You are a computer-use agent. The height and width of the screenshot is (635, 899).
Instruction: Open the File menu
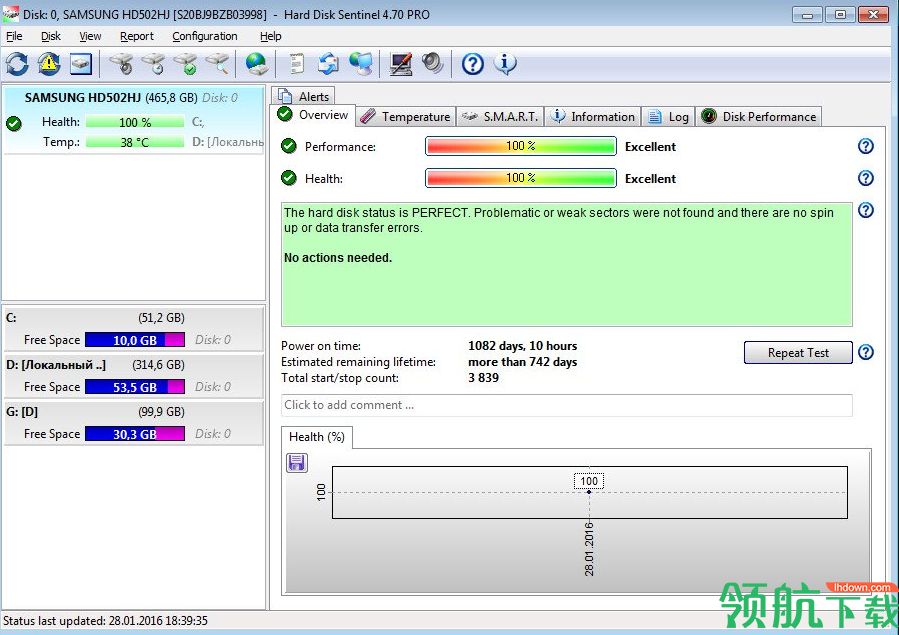point(14,36)
